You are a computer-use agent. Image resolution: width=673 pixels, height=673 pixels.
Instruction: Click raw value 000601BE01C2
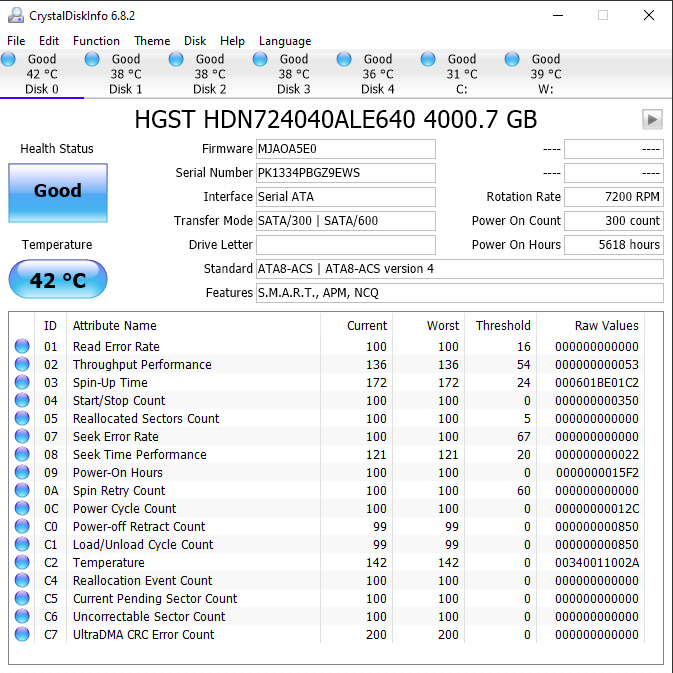tap(597, 382)
